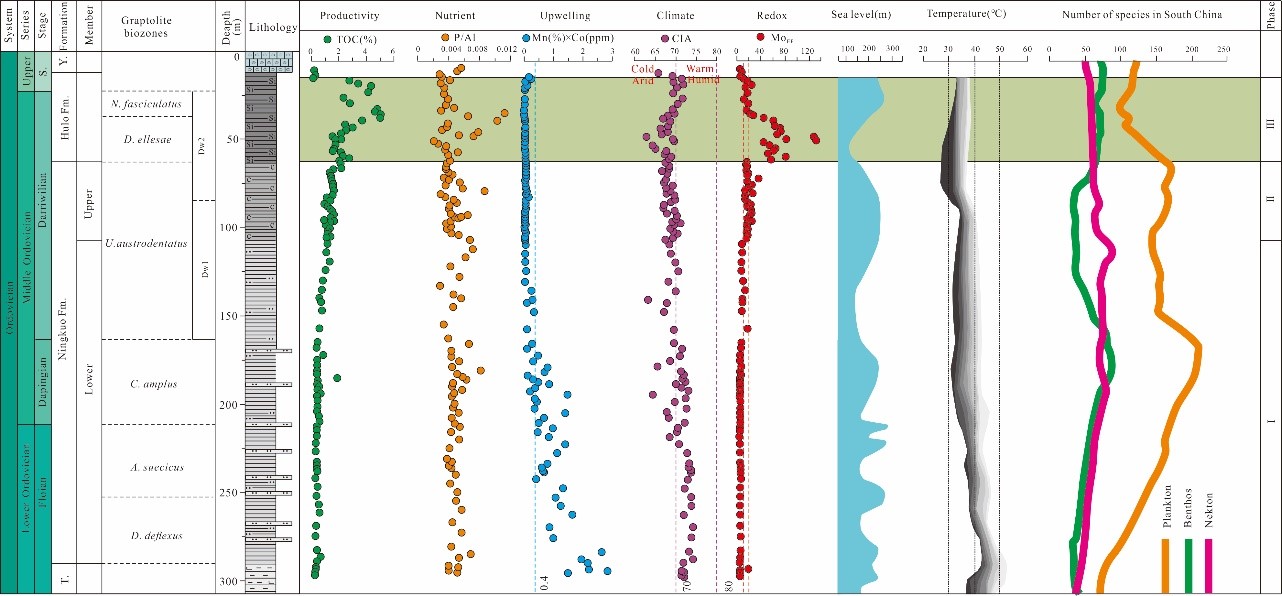Click the blue Mn(%)×Co(ppm) legend dot

(527, 38)
